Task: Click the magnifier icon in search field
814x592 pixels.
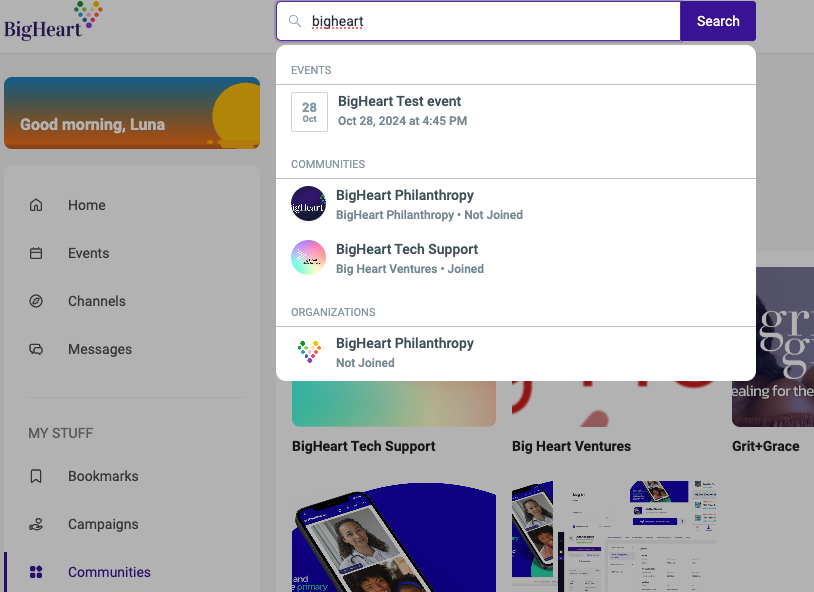Action: point(295,21)
